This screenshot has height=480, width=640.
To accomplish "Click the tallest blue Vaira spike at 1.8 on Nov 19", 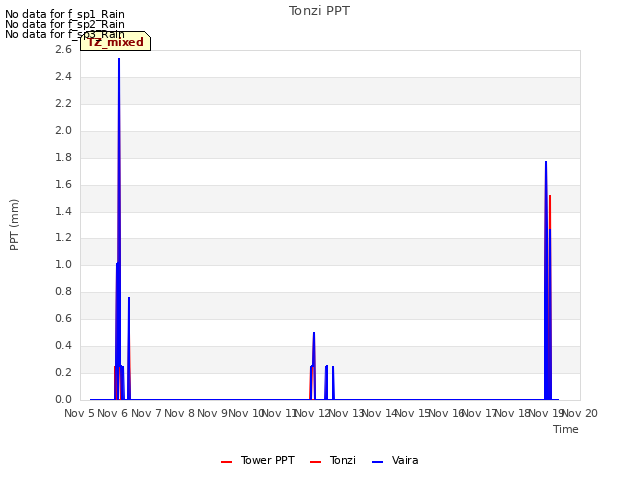I will pos(546,162).
